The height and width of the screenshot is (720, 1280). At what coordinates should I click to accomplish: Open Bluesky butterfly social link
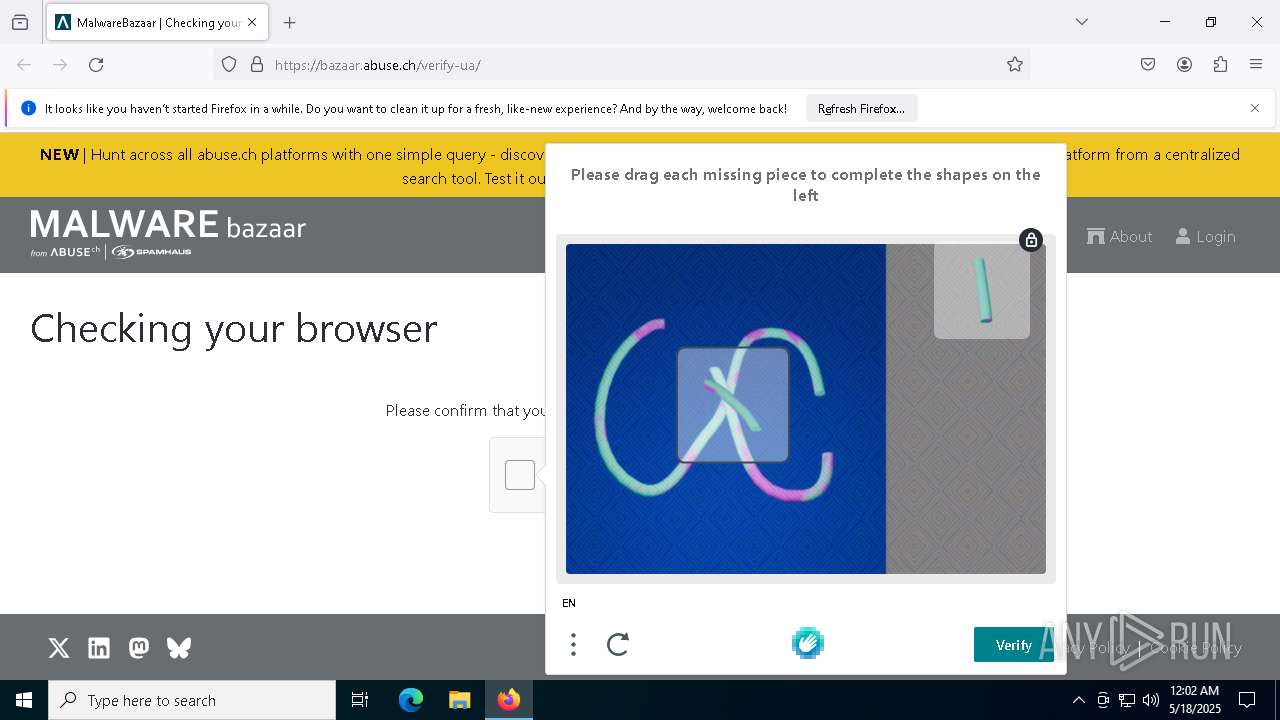(x=179, y=648)
